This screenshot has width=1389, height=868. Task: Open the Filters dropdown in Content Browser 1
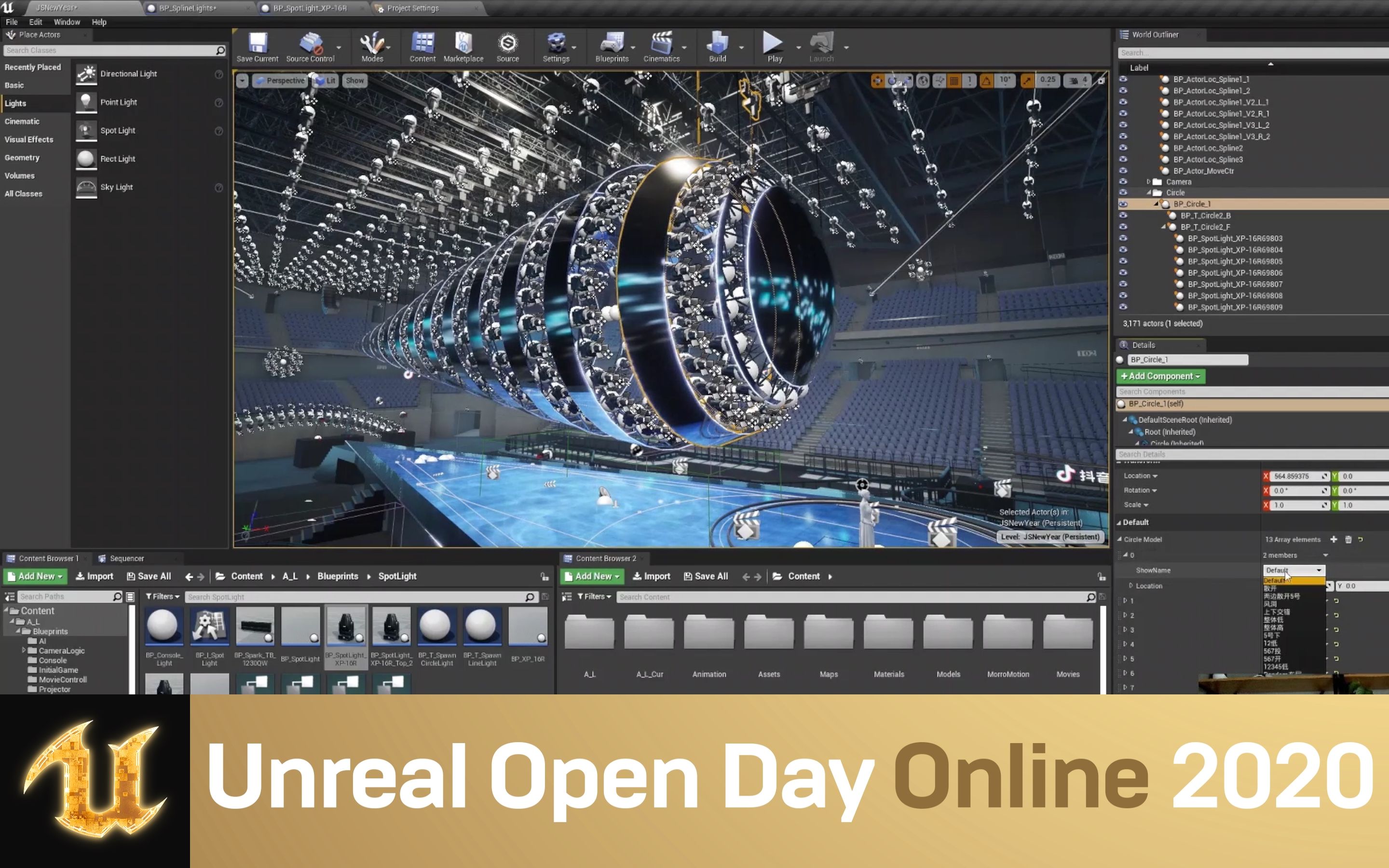tap(163, 597)
